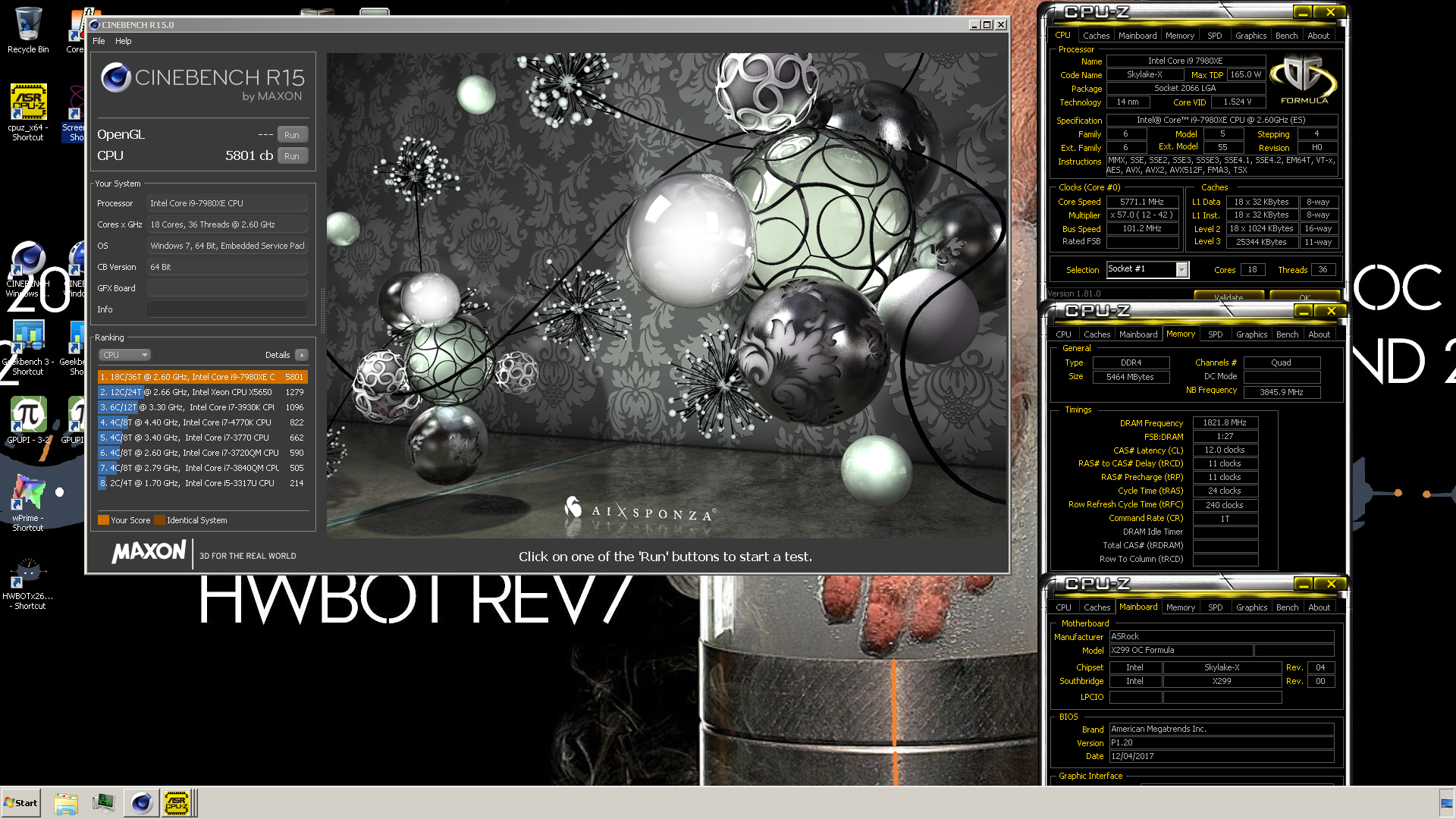Launch the cpuz_x64 shortcut on the desktop
Image resolution: width=1456 pixels, height=819 pixels.
[28, 111]
